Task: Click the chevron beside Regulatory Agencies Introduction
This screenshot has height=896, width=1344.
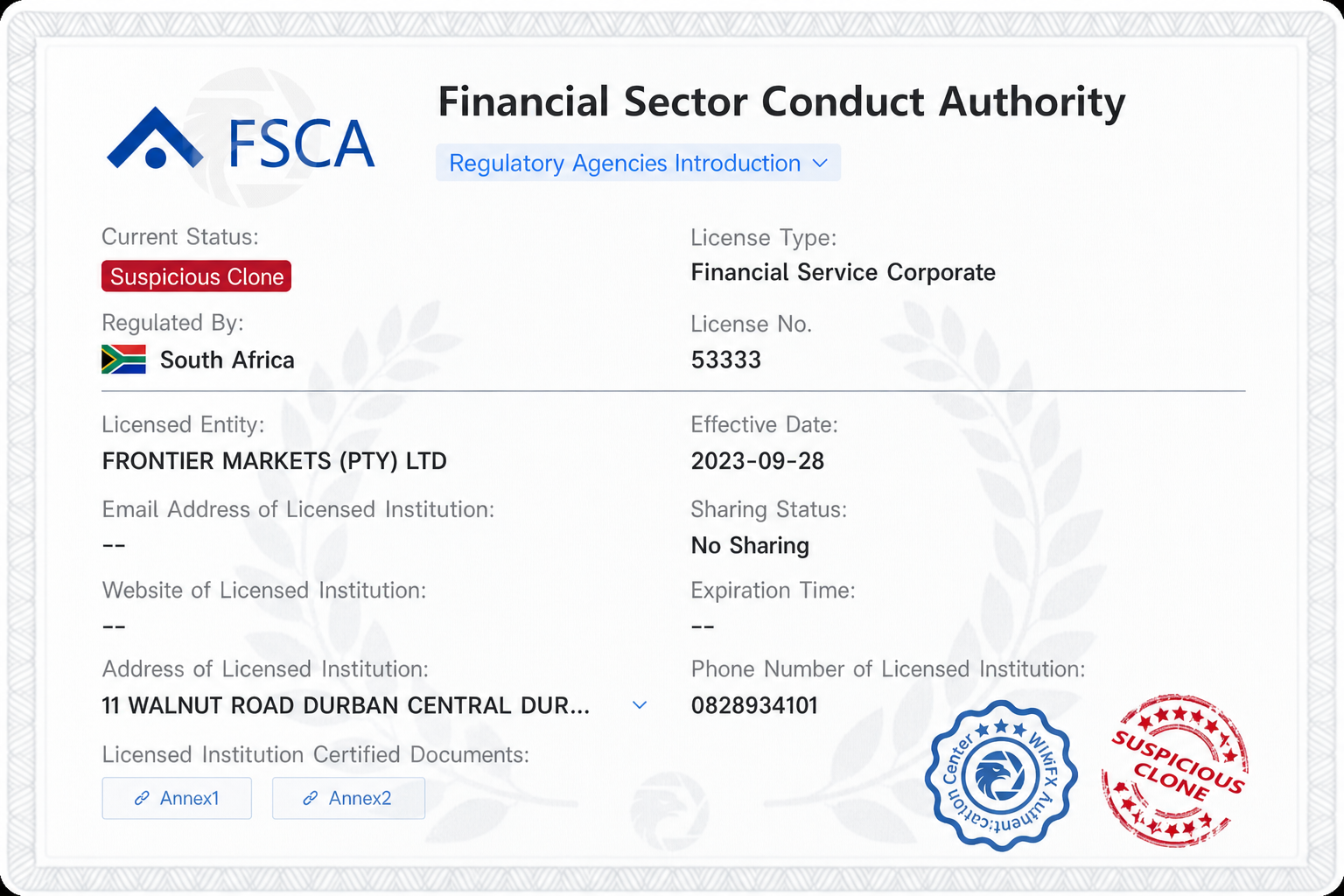Action: pos(820,164)
